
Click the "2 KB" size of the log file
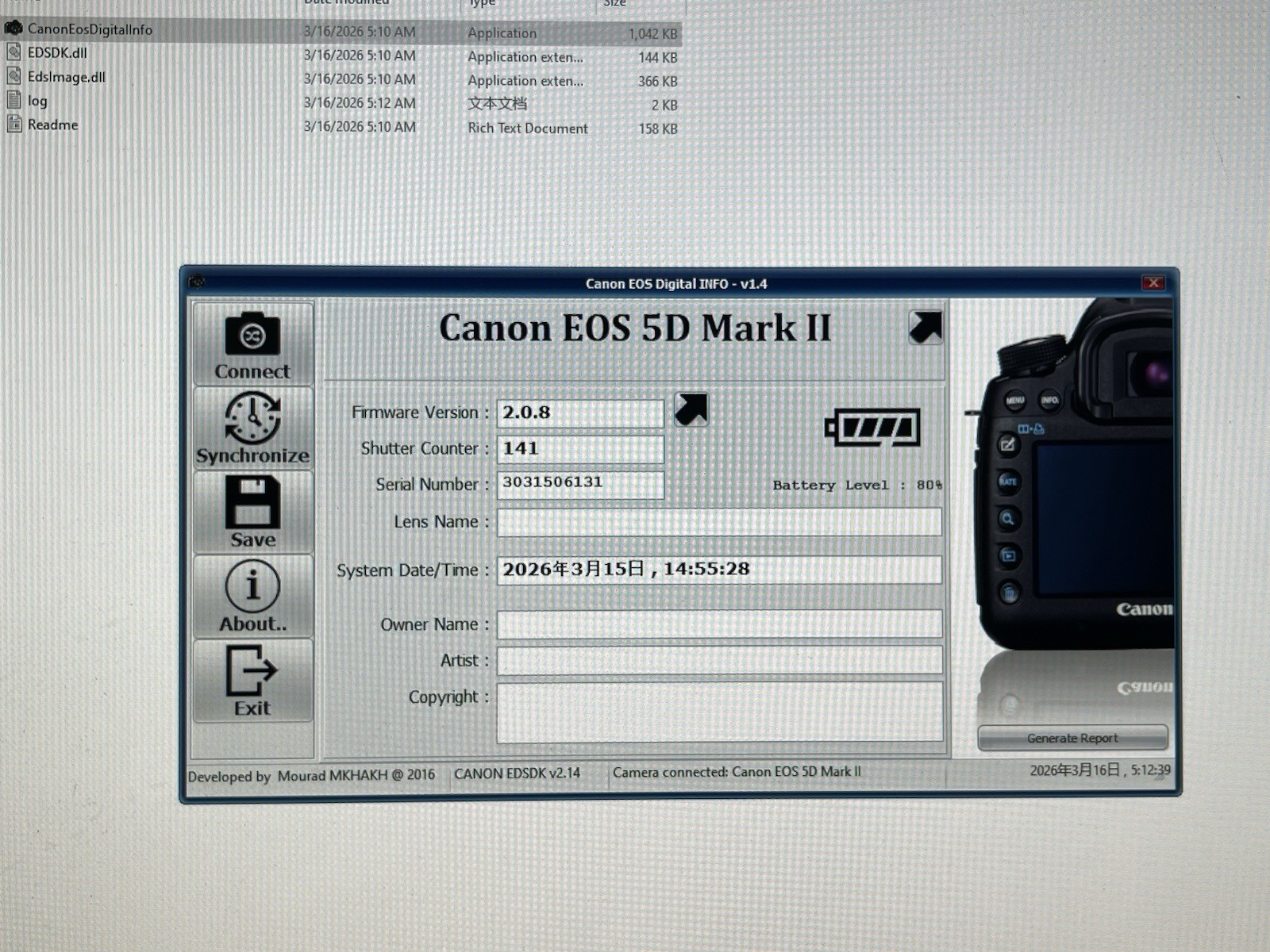[664, 105]
